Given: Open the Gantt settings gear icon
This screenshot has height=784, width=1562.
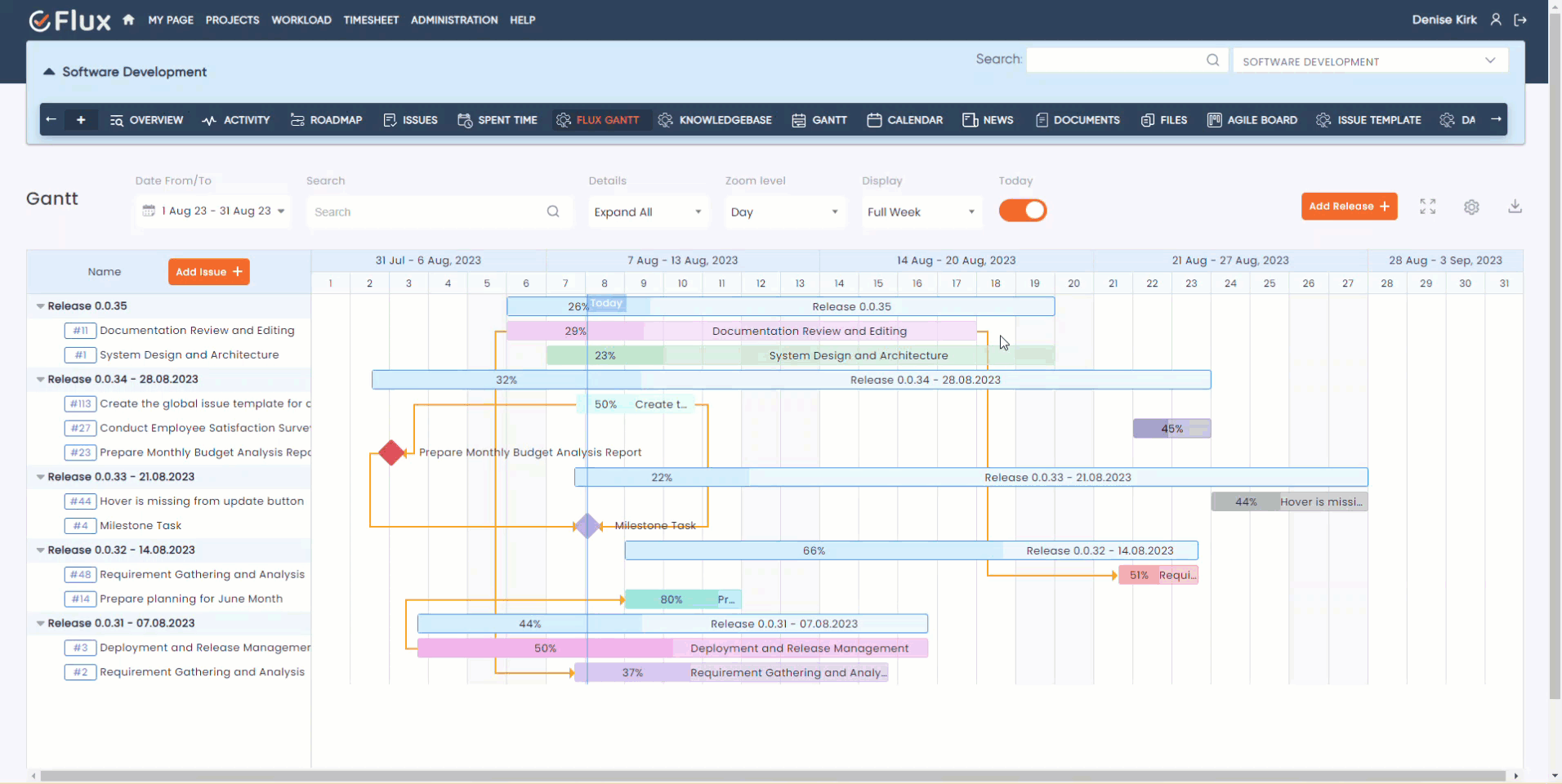Looking at the screenshot, I should (x=1472, y=207).
